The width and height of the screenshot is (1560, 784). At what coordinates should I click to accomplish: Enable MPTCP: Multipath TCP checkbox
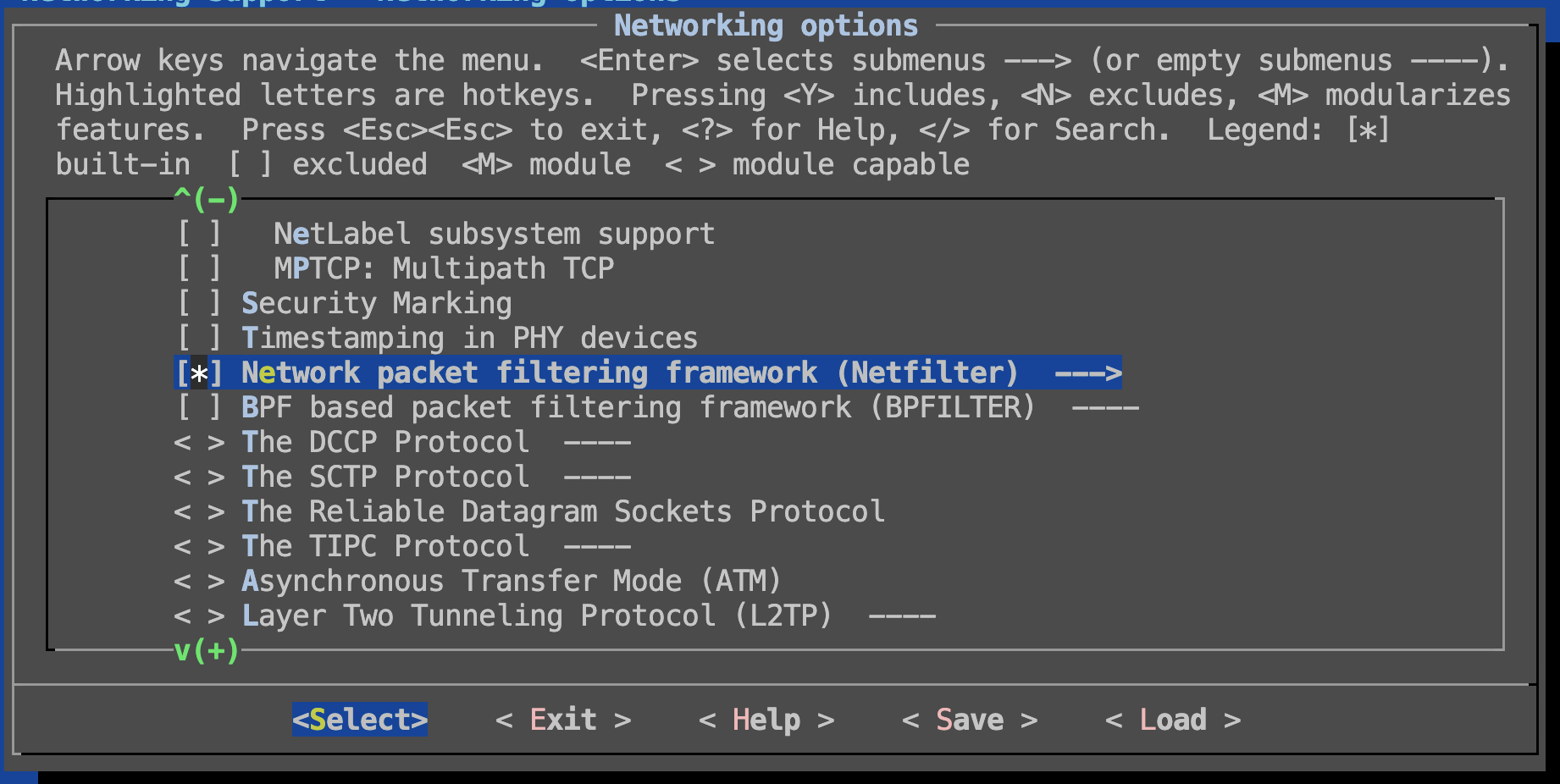199,268
